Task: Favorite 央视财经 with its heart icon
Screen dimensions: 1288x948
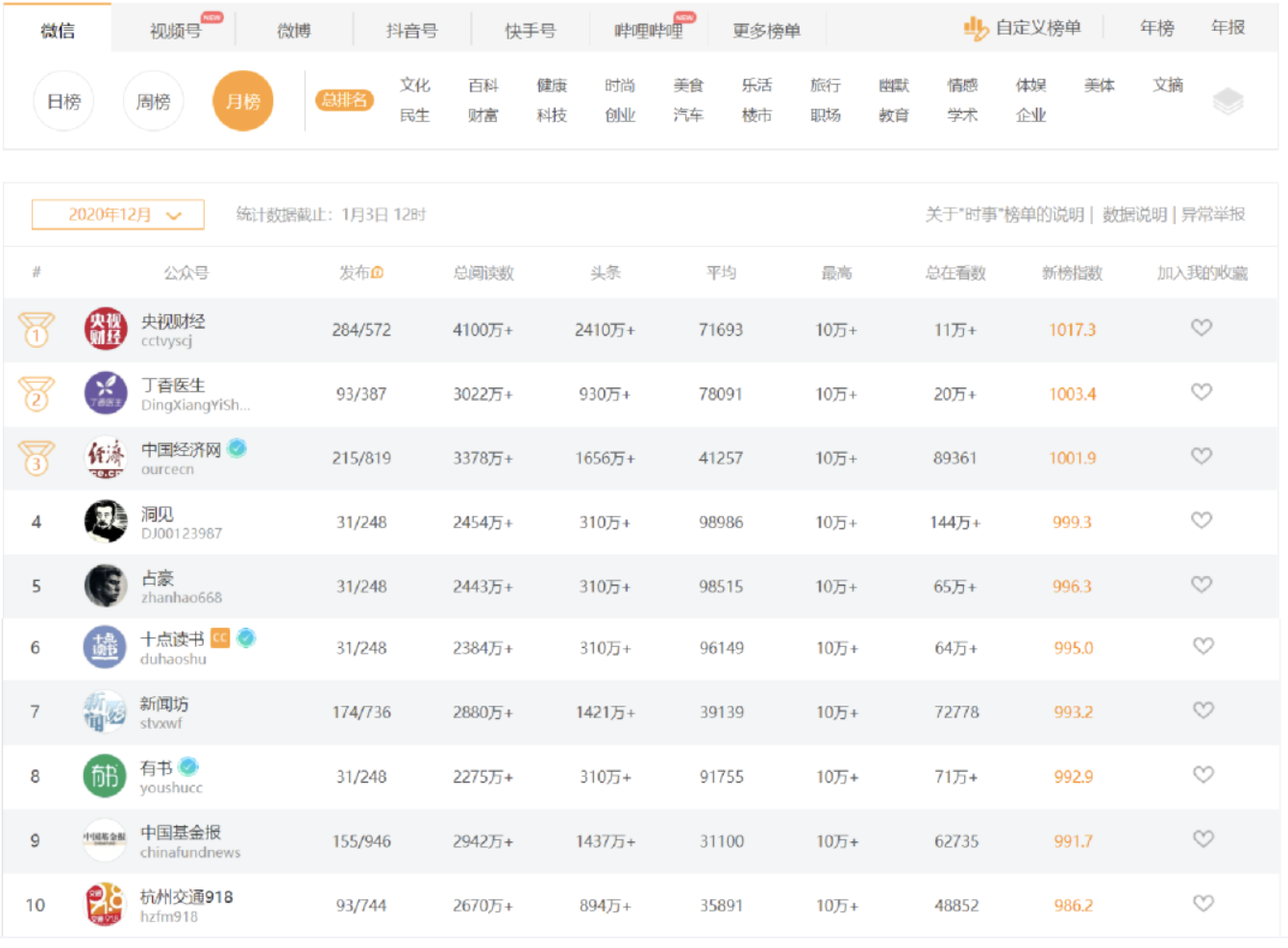Action: pyautogui.click(x=1201, y=328)
